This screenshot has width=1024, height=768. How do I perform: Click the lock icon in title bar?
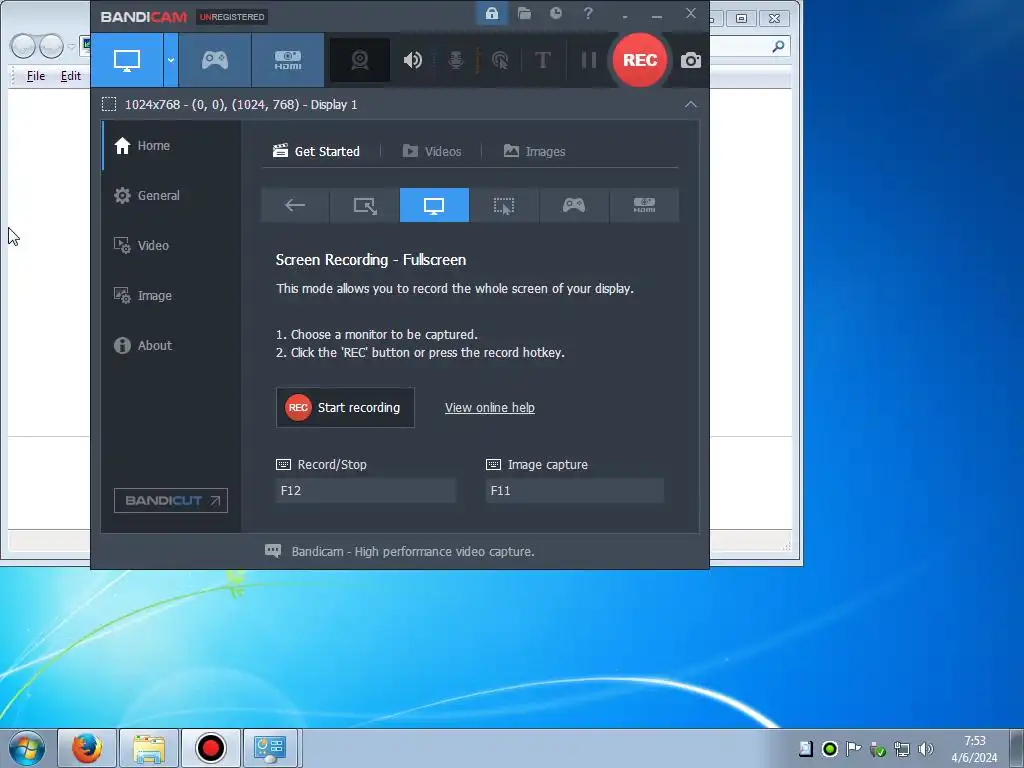point(492,14)
